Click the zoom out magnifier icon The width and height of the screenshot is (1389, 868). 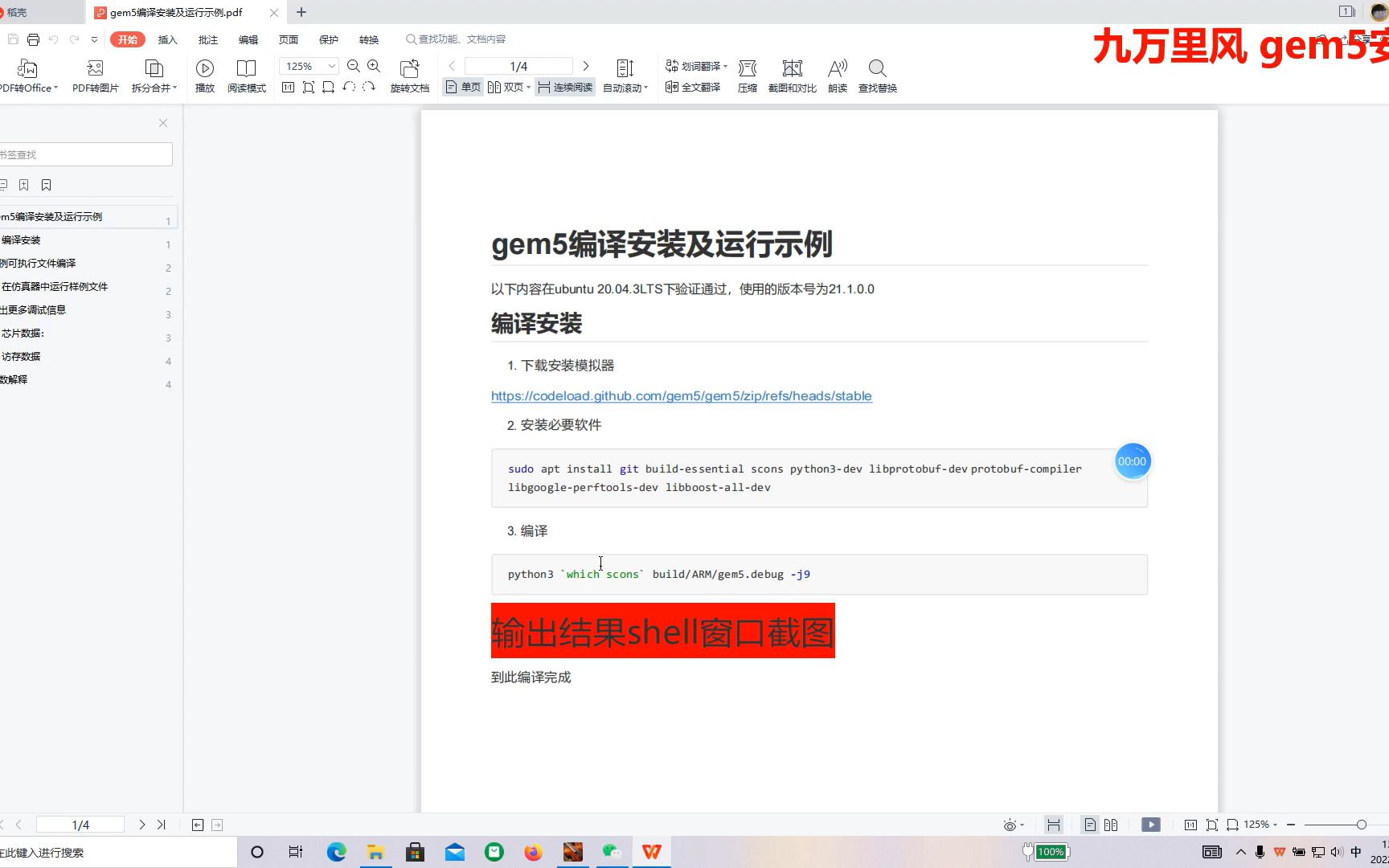click(353, 66)
